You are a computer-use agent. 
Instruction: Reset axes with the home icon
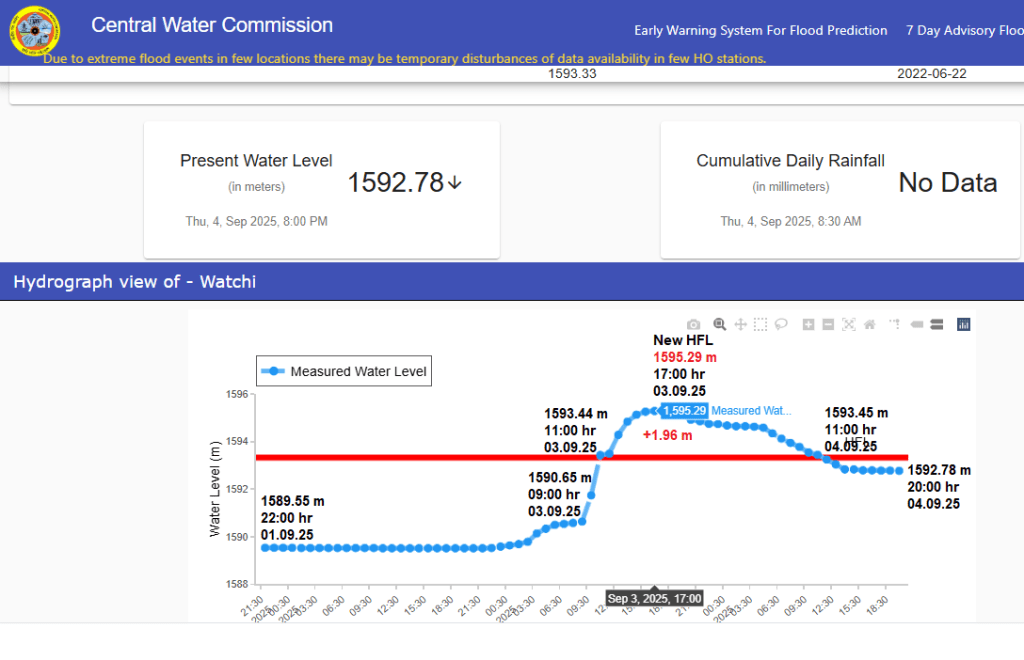pos(870,324)
